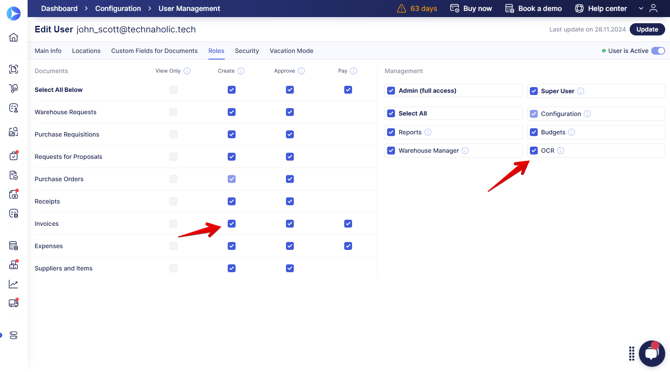Open the Locations tab
The width and height of the screenshot is (670, 372).
pos(86,51)
